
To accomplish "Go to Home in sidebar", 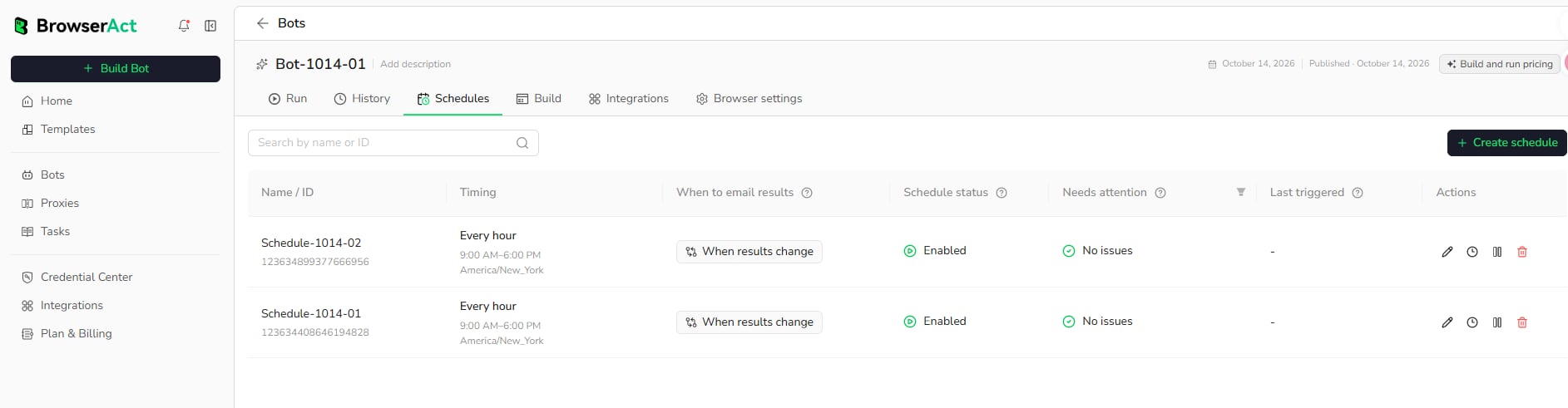I will click(x=57, y=101).
